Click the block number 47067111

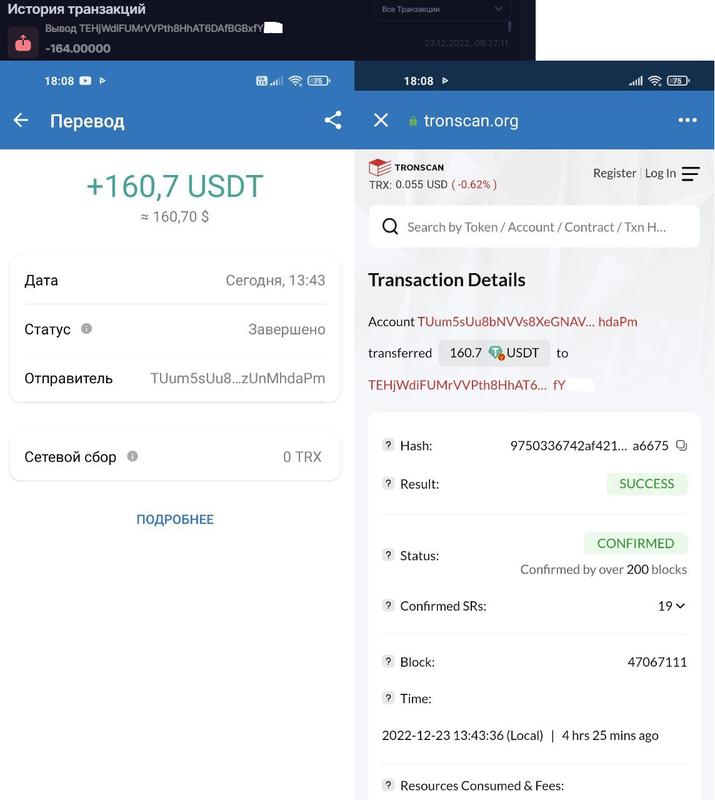[657, 662]
